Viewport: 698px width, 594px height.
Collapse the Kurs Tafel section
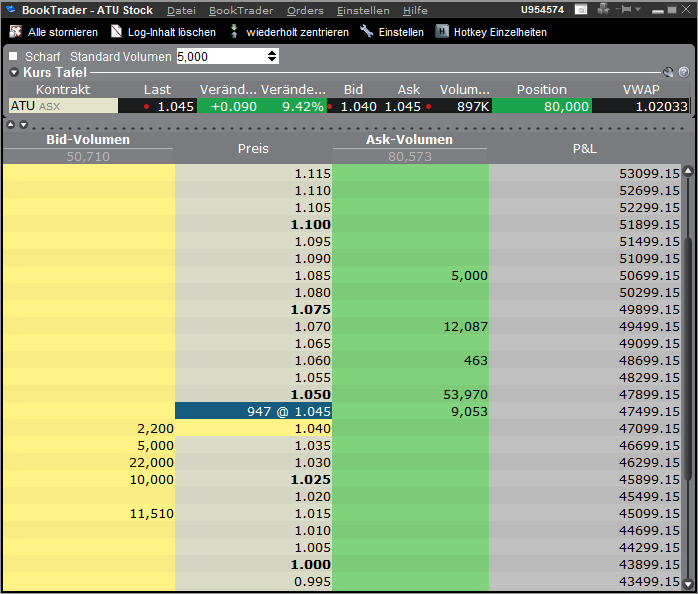click(x=14, y=72)
